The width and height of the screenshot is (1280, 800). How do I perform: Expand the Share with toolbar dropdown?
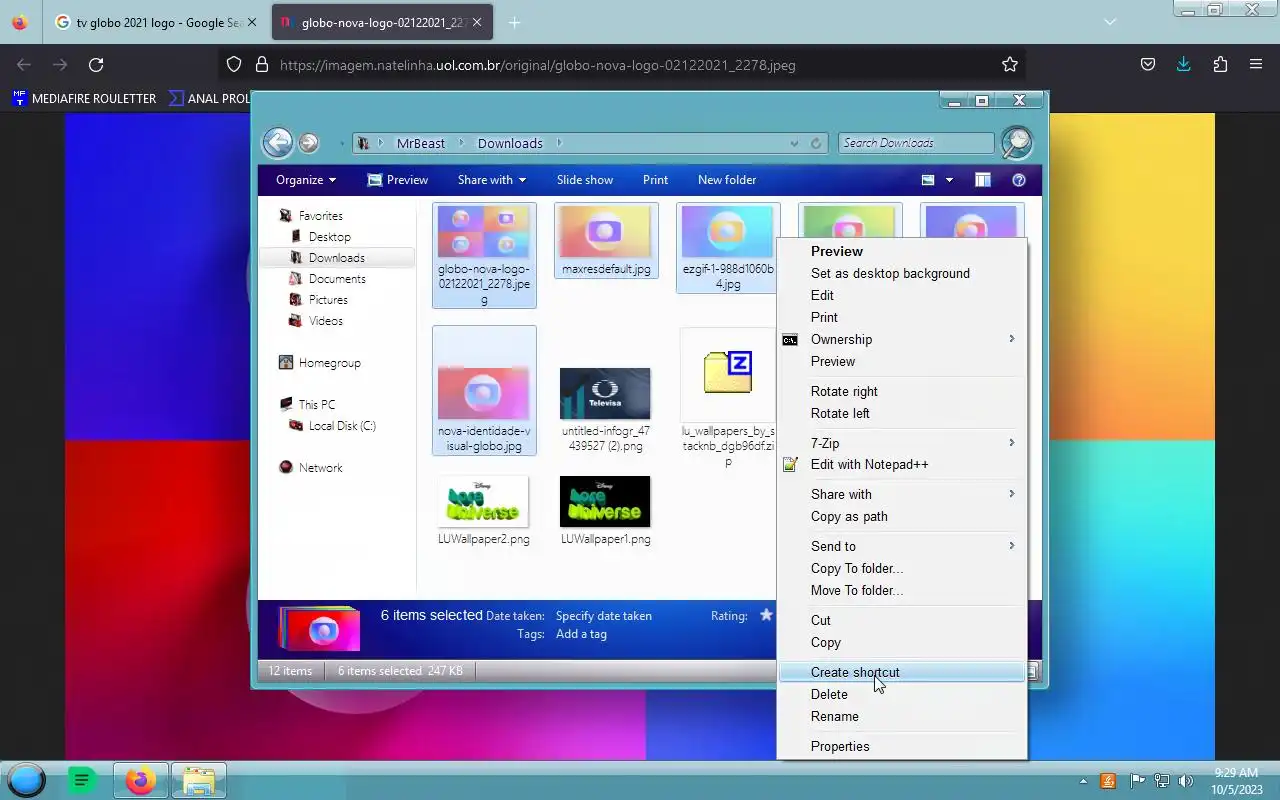point(491,180)
